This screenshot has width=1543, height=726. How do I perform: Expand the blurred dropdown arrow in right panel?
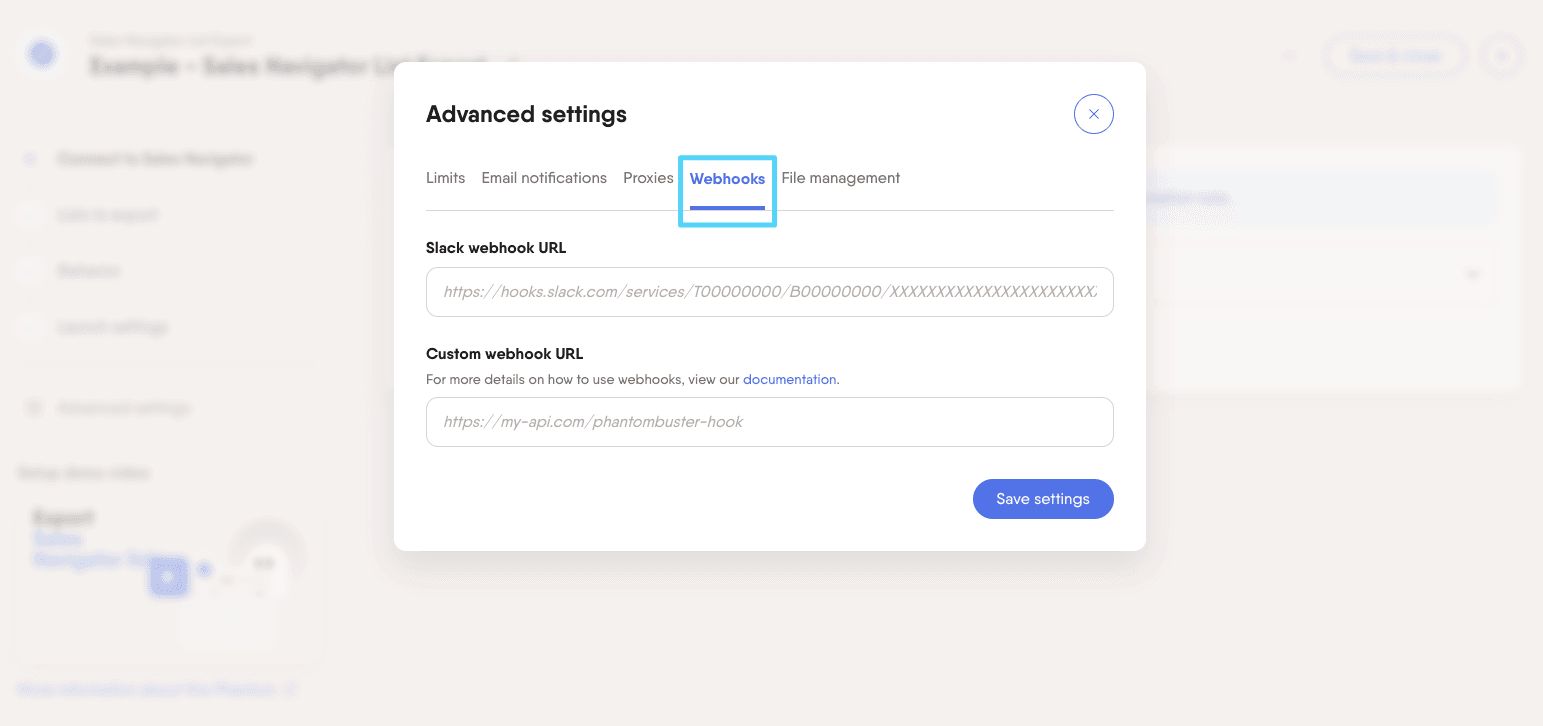1471,273
